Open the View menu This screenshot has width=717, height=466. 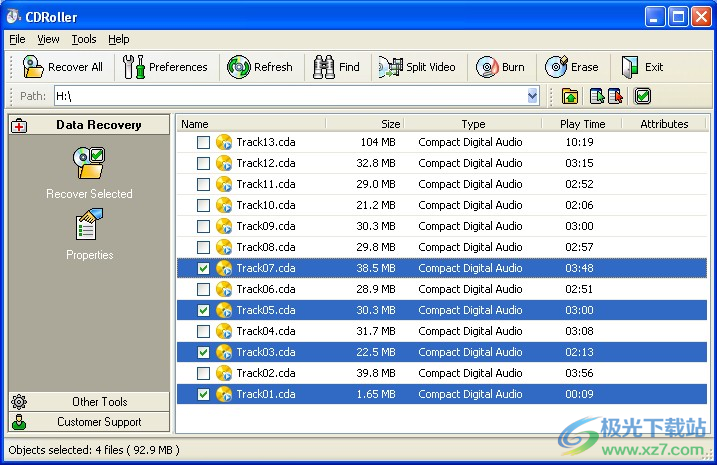(48, 39)
